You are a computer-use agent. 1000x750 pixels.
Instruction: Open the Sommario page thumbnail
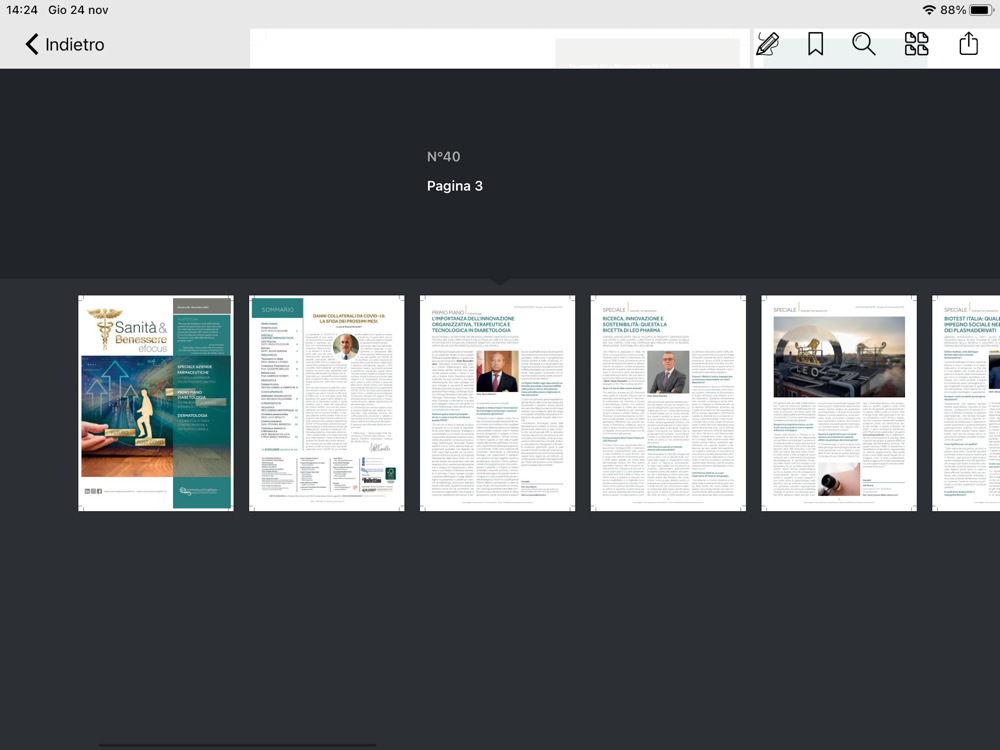pos(327,402)
